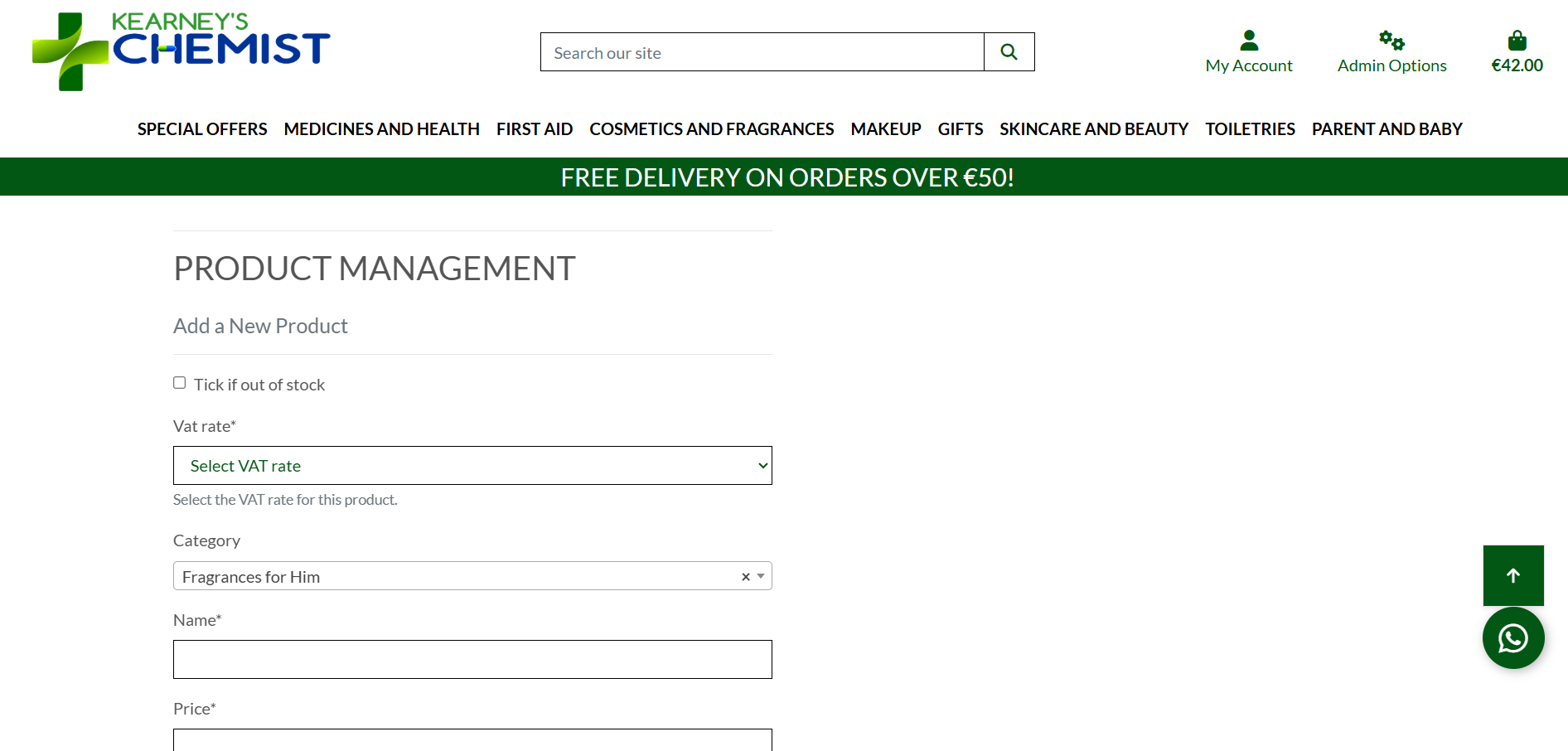1568x751 pixels.
Task: Expand the Category dropdown arrow
Action: 761,576
